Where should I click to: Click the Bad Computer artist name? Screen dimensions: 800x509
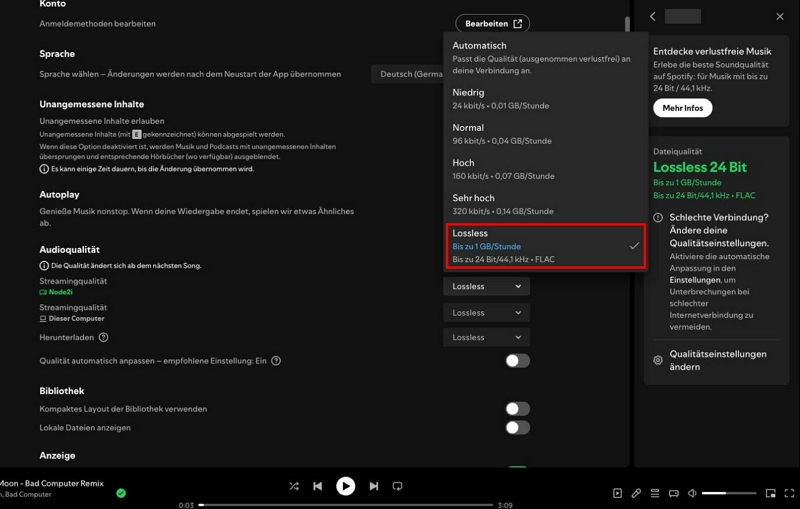pos(26,494)
